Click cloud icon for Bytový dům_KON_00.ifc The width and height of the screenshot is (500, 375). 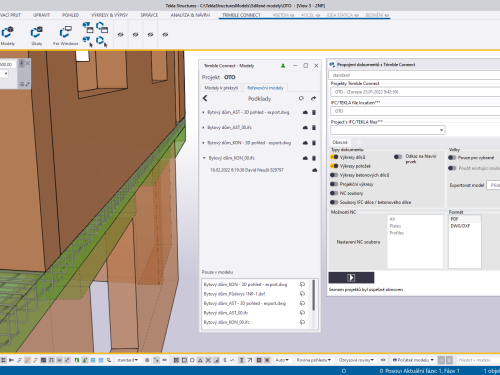305,158
